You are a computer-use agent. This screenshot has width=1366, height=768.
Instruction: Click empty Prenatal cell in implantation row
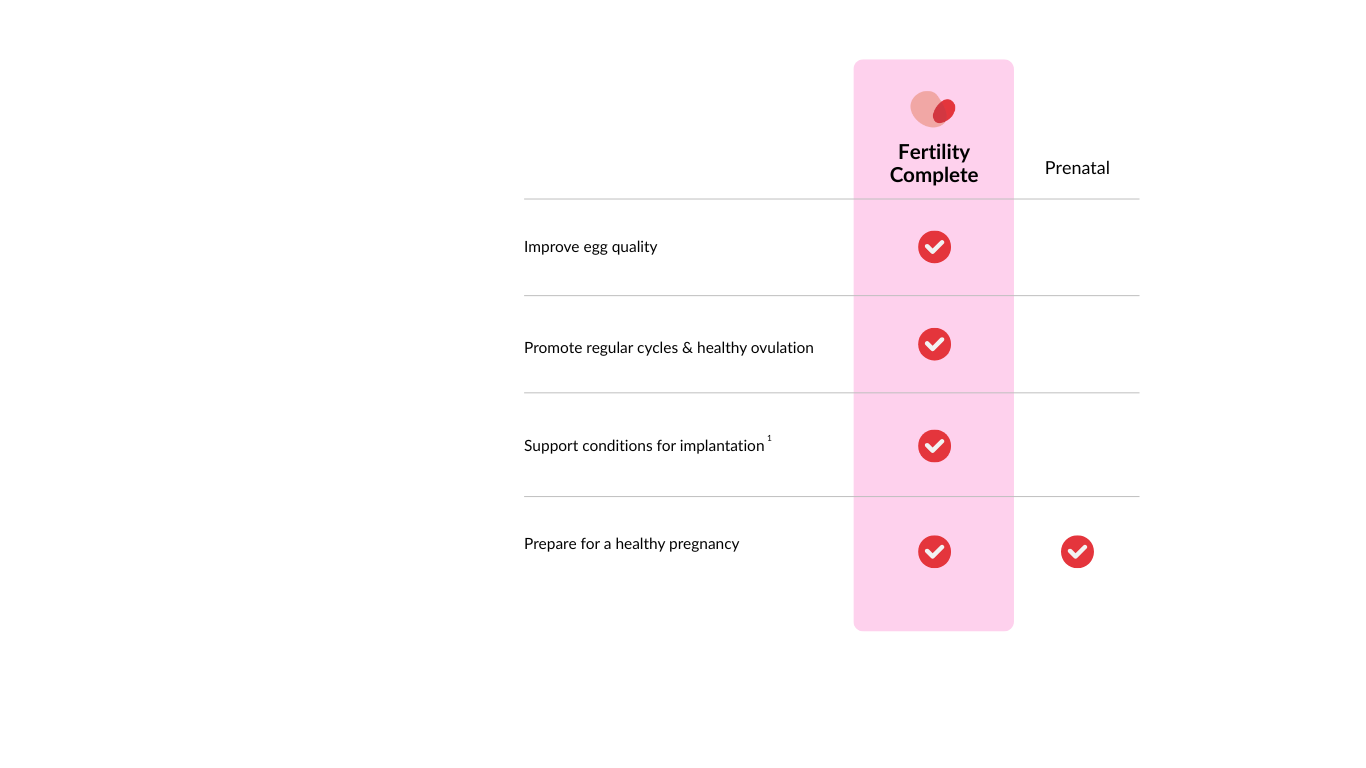(1077, 446)
